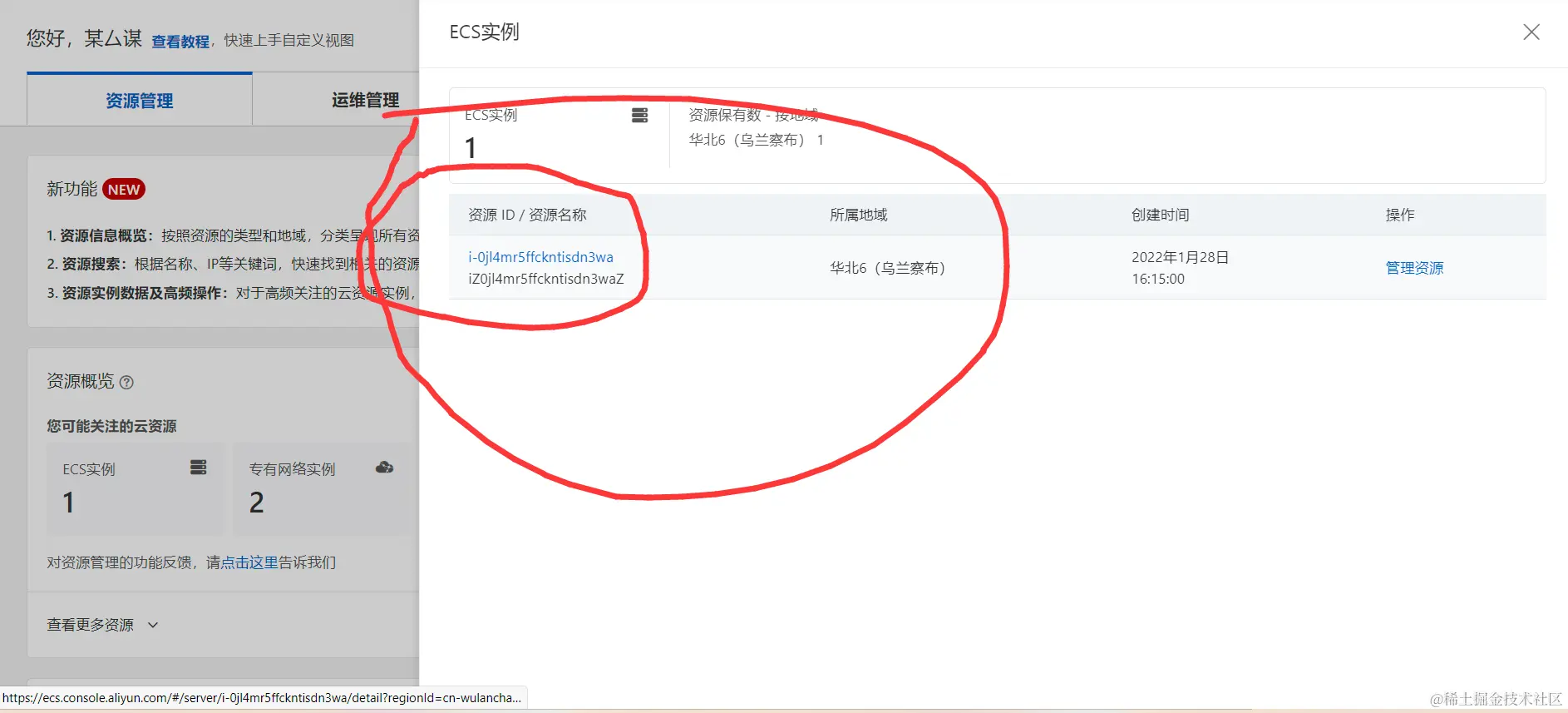Click the 您可能关注的云资源 heading
Screen dimensions: 1568x713
pyautogui.click(x=111, y=426)
